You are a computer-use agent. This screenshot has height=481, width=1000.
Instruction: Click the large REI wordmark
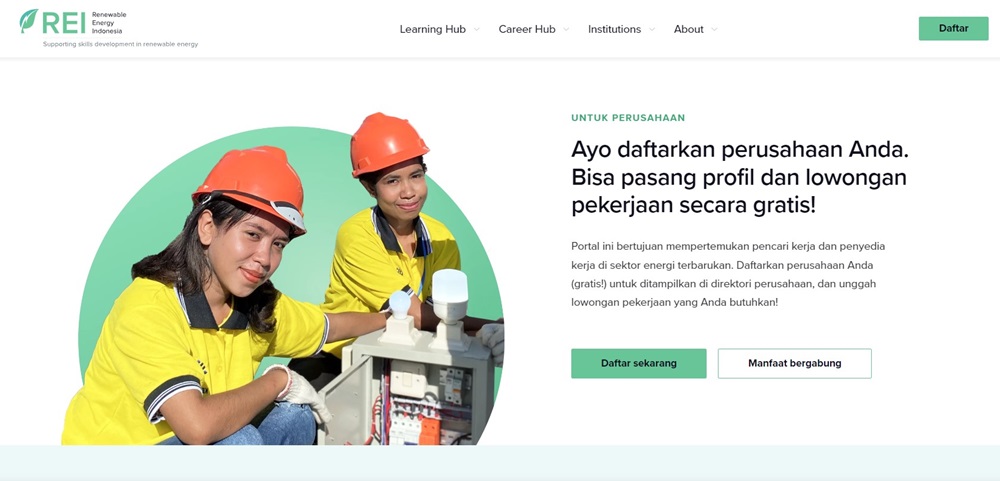click(64, 22)
